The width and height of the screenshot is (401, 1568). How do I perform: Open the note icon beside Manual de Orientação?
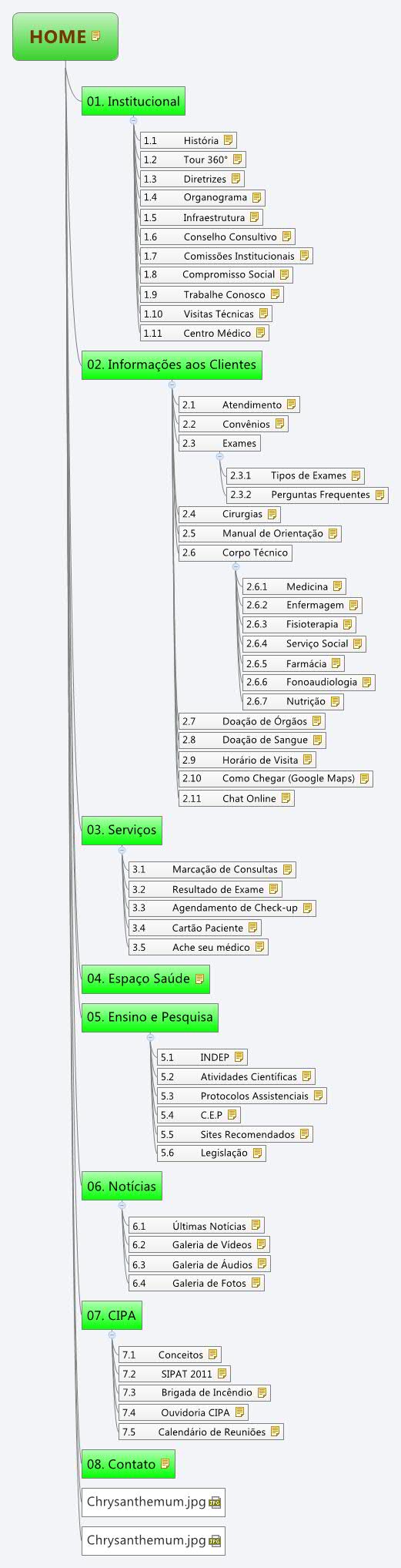[332, 533]
